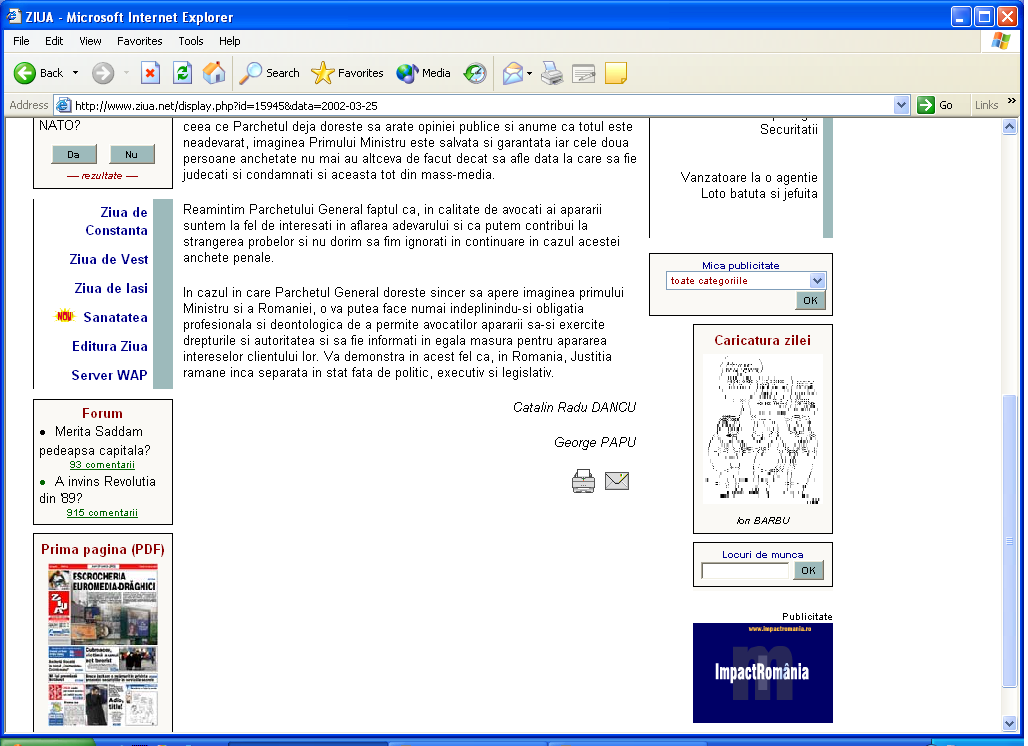Click OK under Mica publicitate
Viewport: 1028px width, 746px height.
810,300
